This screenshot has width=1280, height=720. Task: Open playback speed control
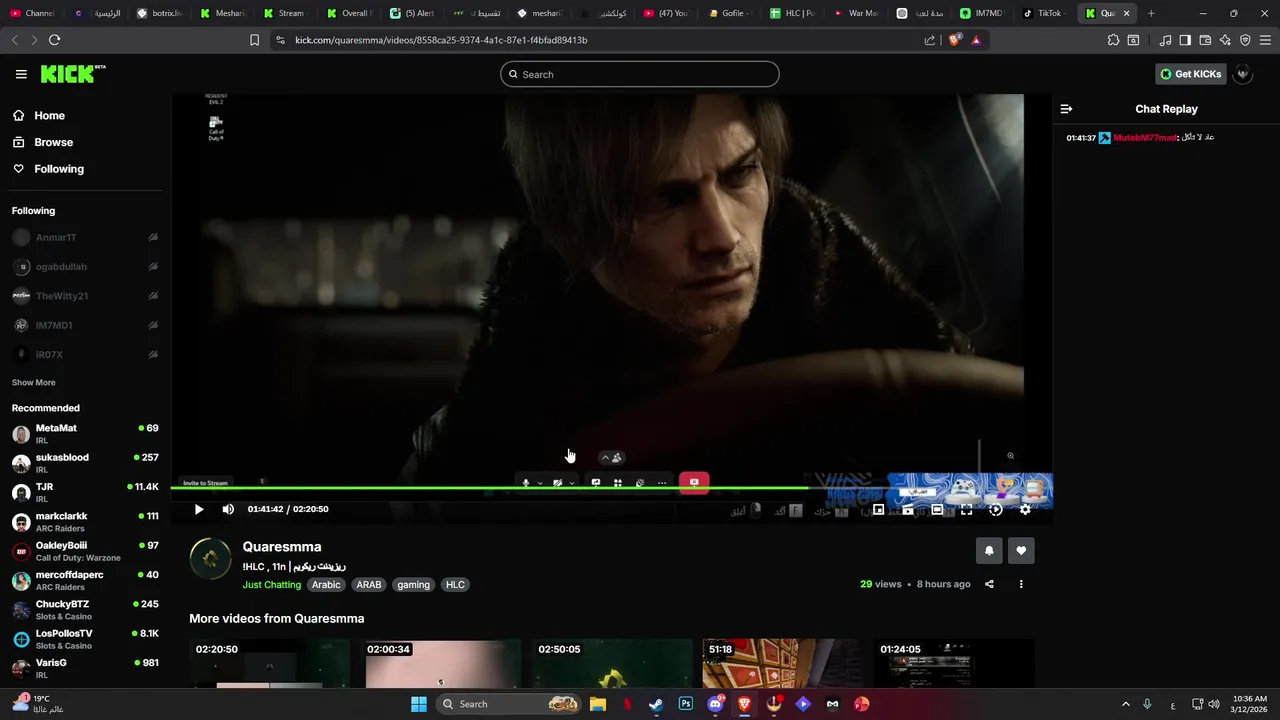[995, 510]
